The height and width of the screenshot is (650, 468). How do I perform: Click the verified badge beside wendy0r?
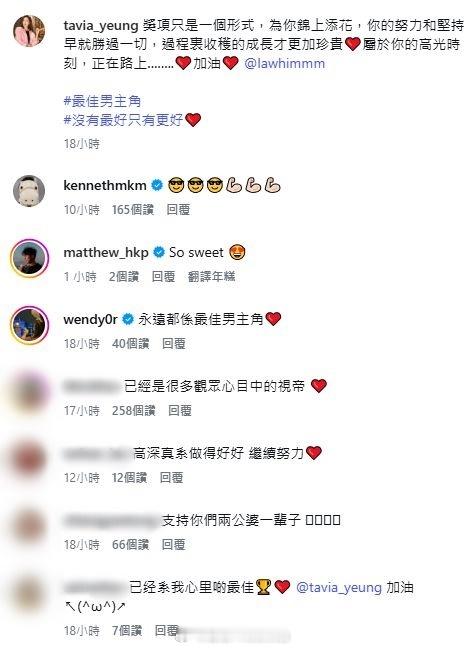(x=128, y=319)
